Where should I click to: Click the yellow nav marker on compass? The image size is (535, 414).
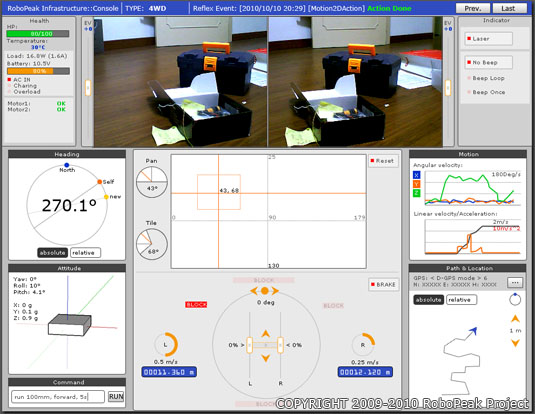106,197
